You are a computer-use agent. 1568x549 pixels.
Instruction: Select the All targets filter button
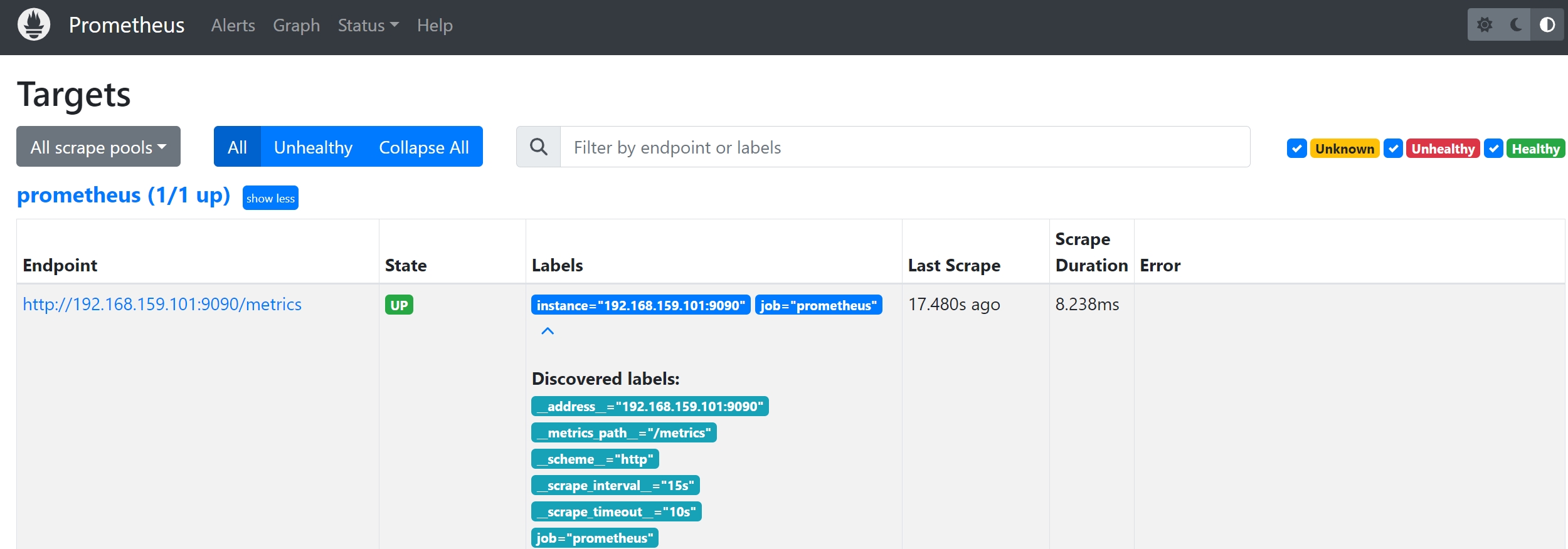tap(237, 147)
